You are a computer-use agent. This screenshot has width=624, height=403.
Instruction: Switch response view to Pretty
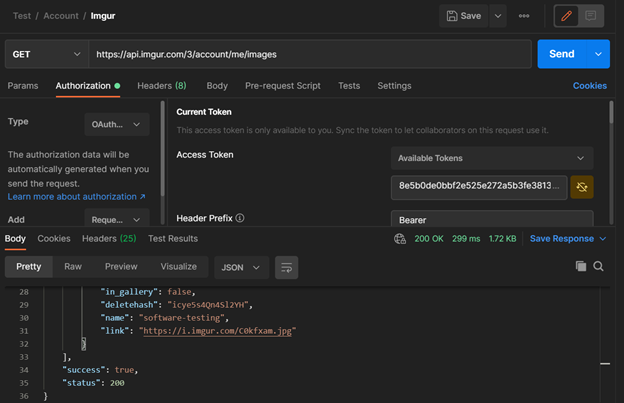click(x=29, y=267)
